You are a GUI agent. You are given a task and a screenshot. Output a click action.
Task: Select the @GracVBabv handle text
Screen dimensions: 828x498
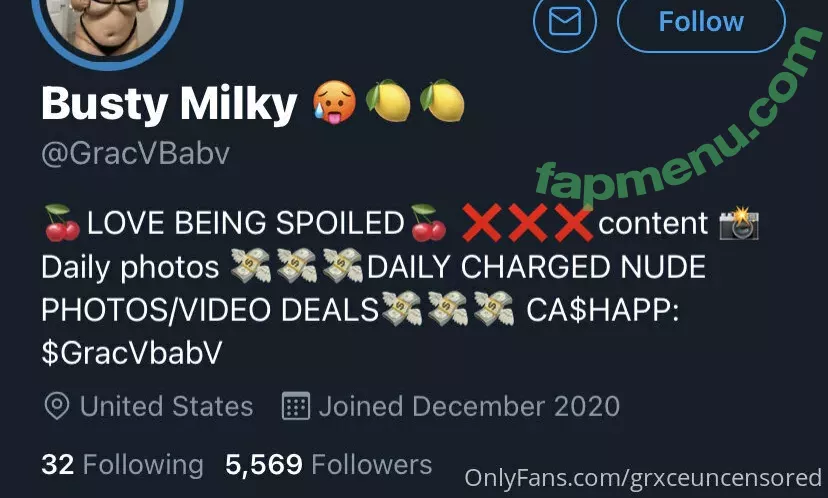(136, 154)
